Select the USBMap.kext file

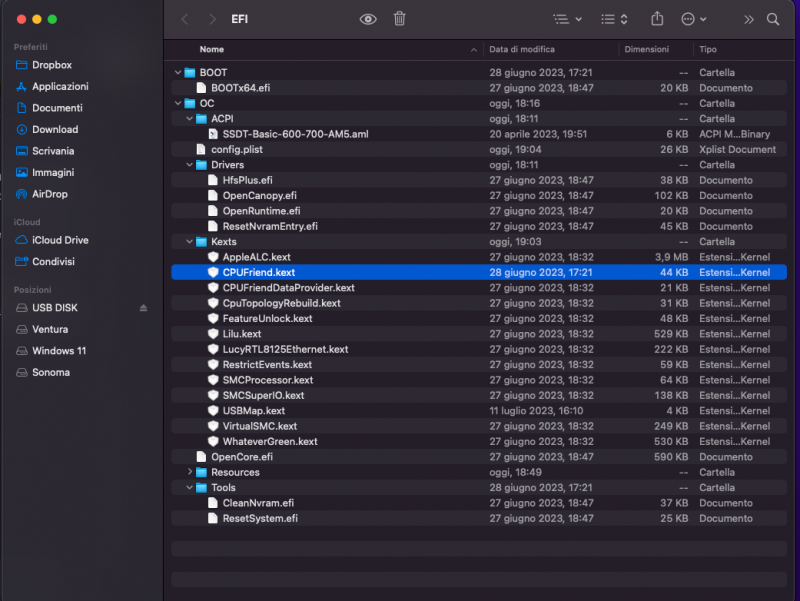(x=479, y=411)
